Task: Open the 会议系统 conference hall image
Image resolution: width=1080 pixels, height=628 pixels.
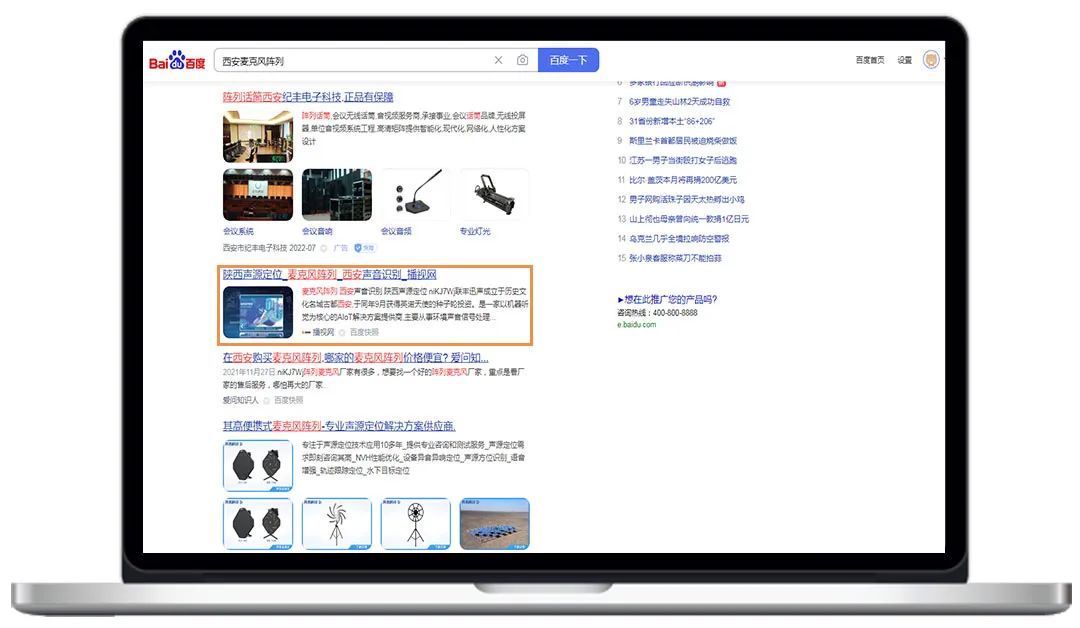Action: [258, 195]
